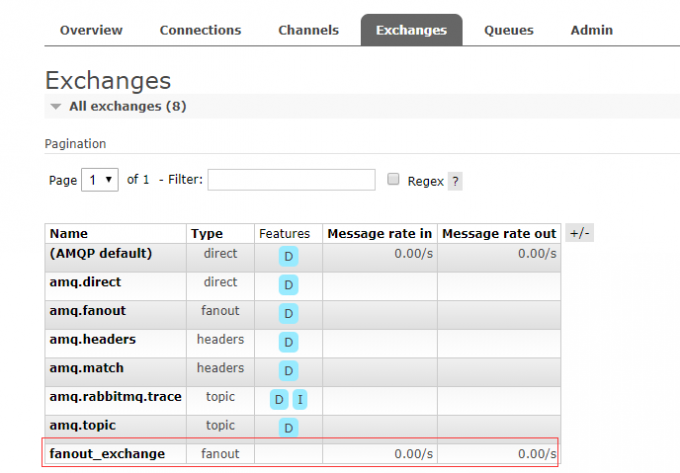Sort by Message rate in column header
The image size is (680, 473).
point(379,234)
